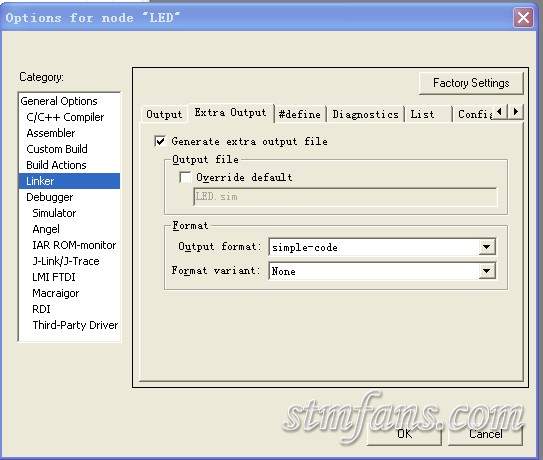
Task: Switch to the Output tab
Action: (164, 114)
